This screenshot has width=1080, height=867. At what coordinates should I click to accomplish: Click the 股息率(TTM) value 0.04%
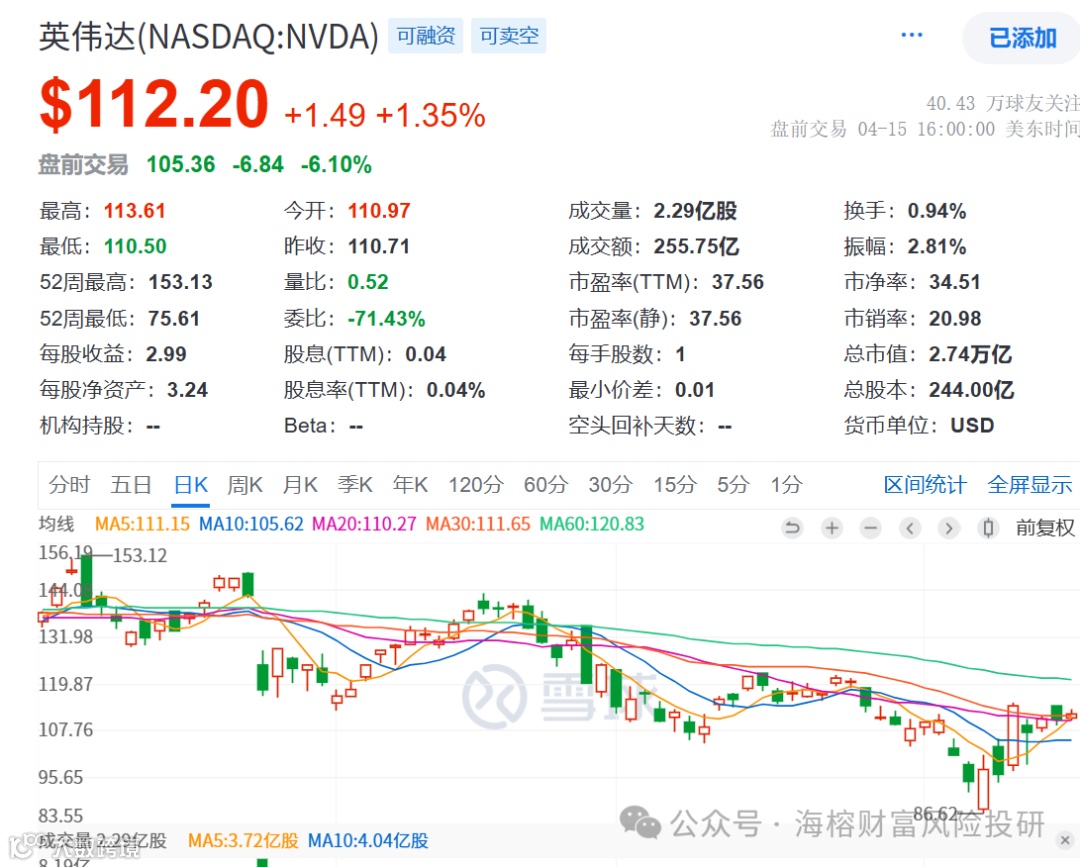click(455, 390)
